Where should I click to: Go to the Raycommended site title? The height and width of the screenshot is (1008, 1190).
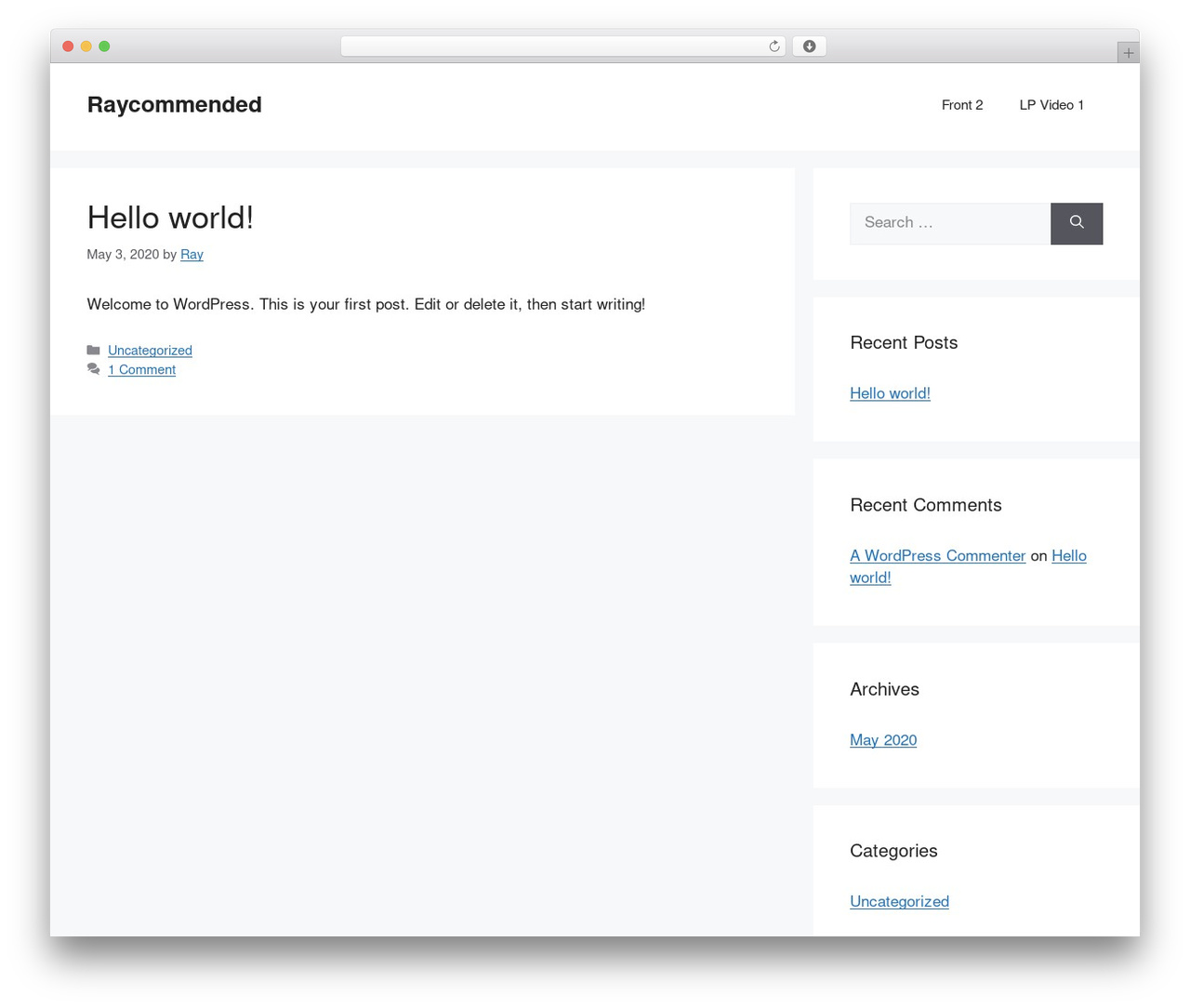(174, 104)
